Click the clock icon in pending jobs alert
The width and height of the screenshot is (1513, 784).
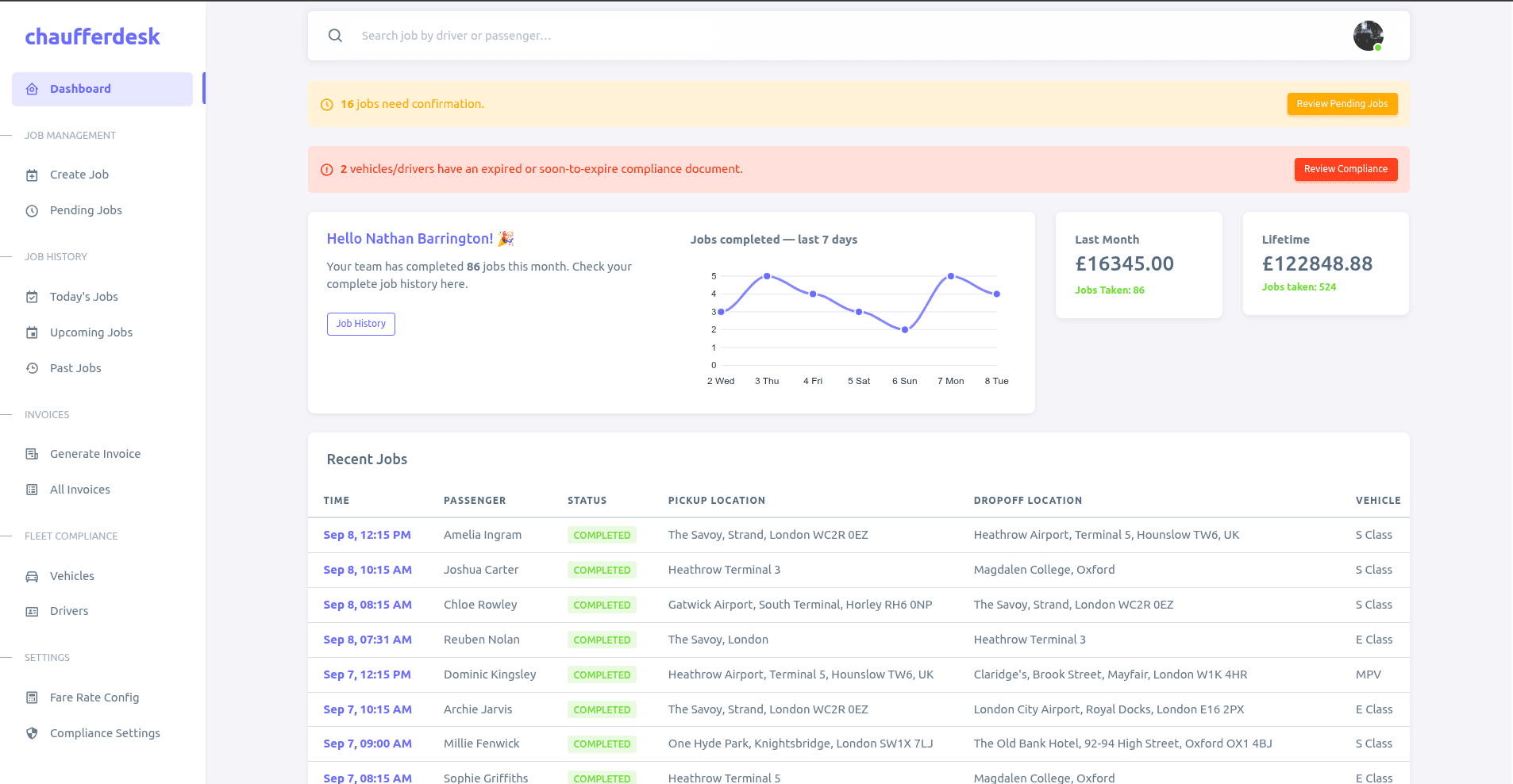pyautogui.click(x=326, y=105)
